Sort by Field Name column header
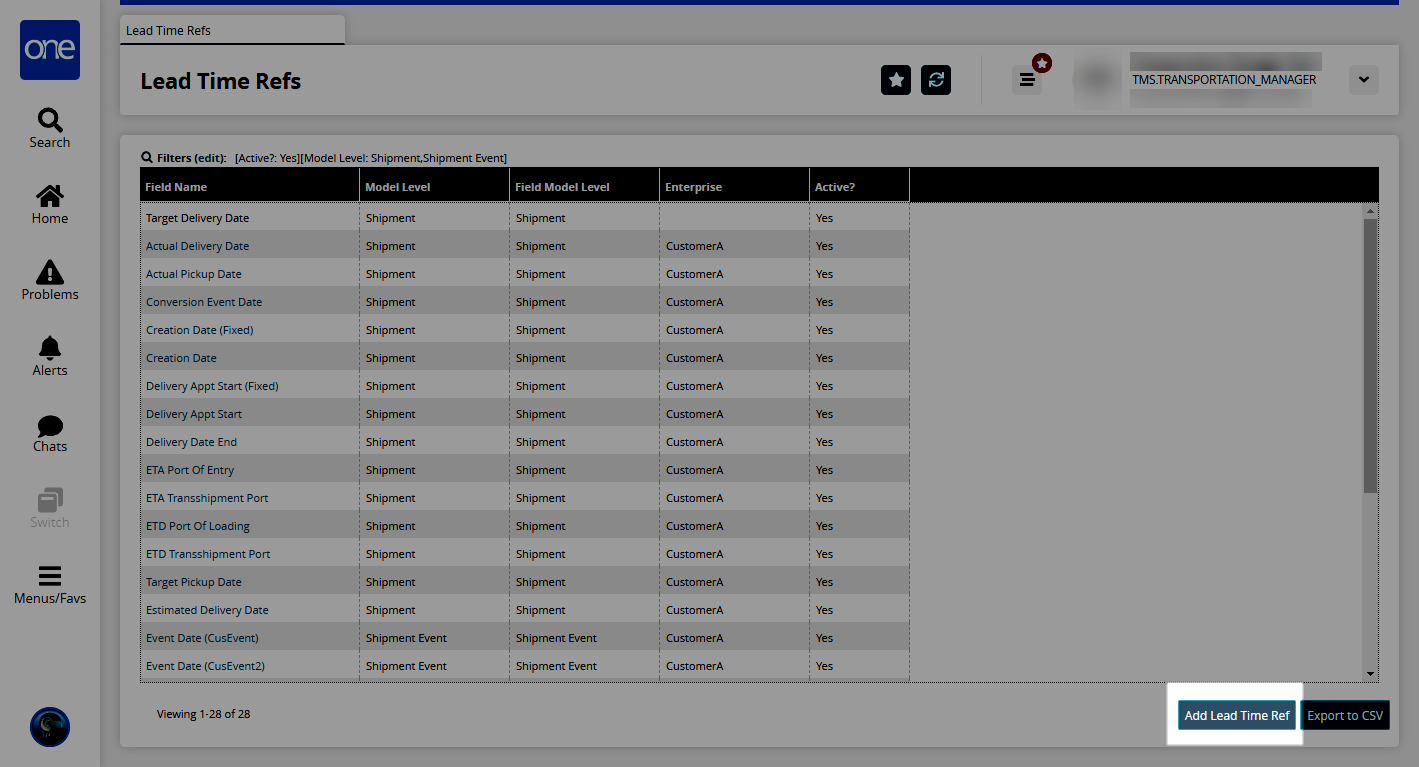Viewport: 1419px width, 767px height. pyautogui.click(x=176, y=186)
